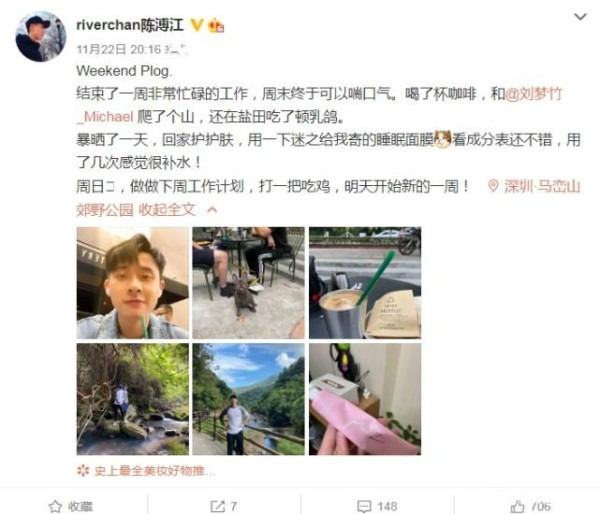Click the riverchan陈溥江 username
The image size is (600, 514).
pyautogui.click(x=130, y=25)
